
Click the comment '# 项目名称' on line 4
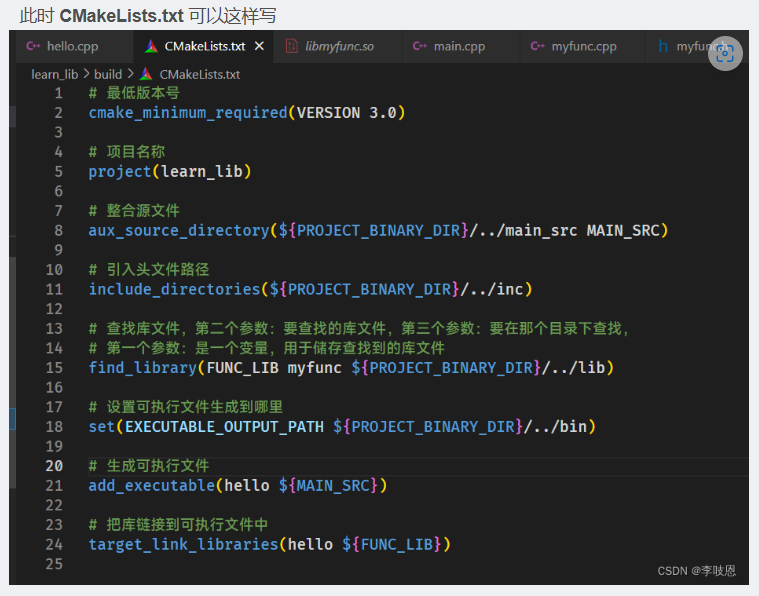pyautogui.click(x=127, y=152)
